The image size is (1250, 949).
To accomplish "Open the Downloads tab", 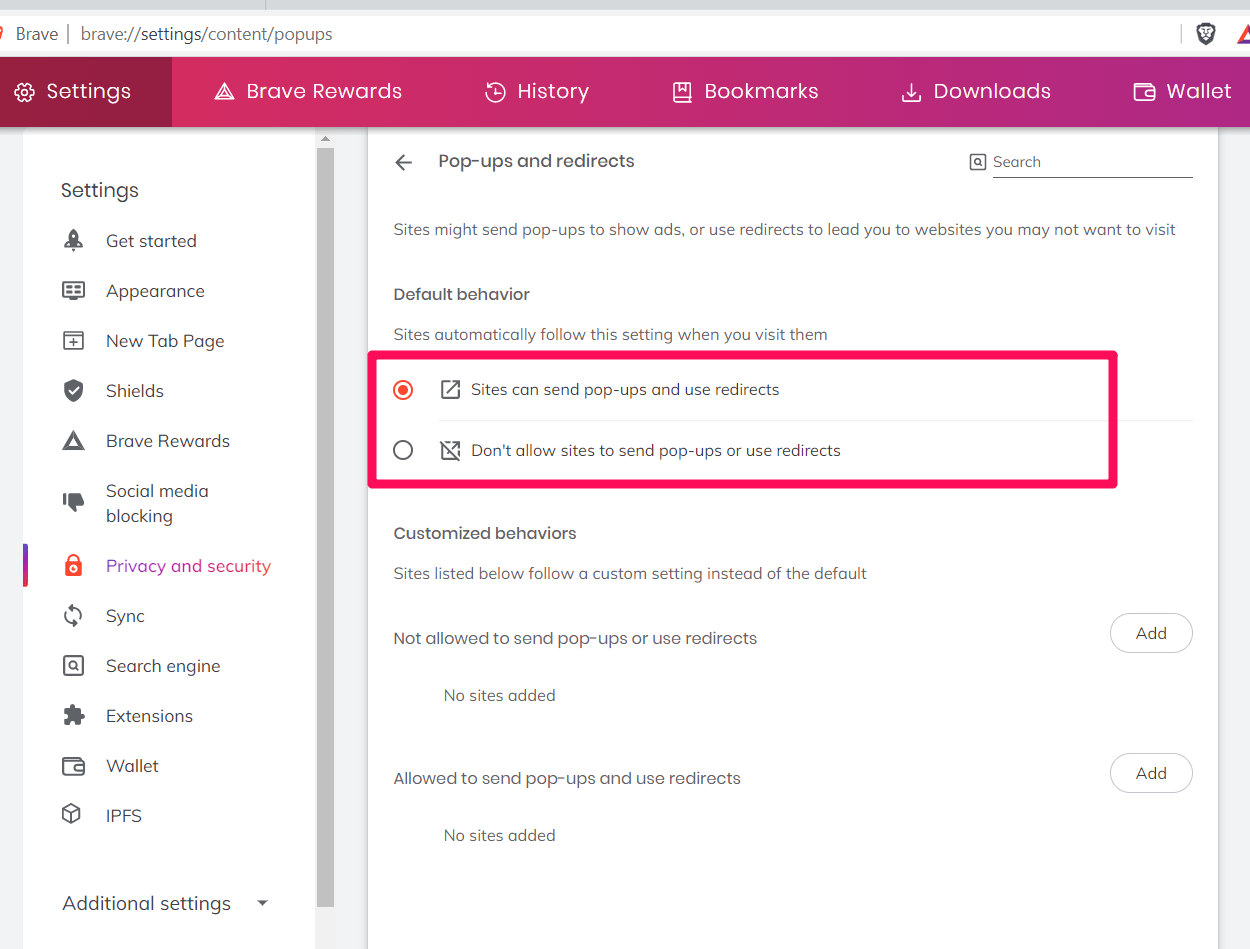I will pyautogui.click(x=976, y=91).
